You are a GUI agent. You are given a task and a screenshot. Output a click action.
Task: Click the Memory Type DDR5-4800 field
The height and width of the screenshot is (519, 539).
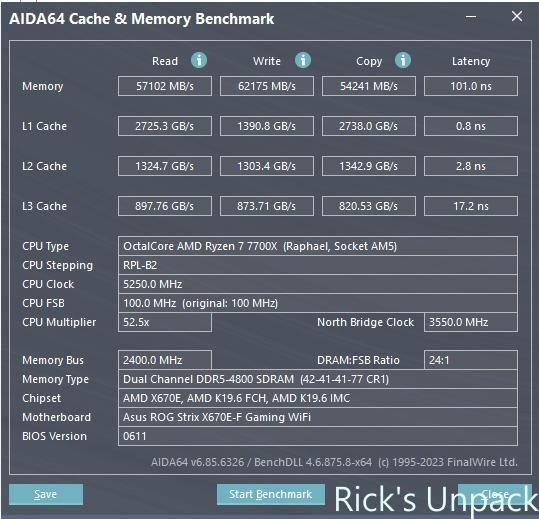pyautogui.click(x=318, y=379)
